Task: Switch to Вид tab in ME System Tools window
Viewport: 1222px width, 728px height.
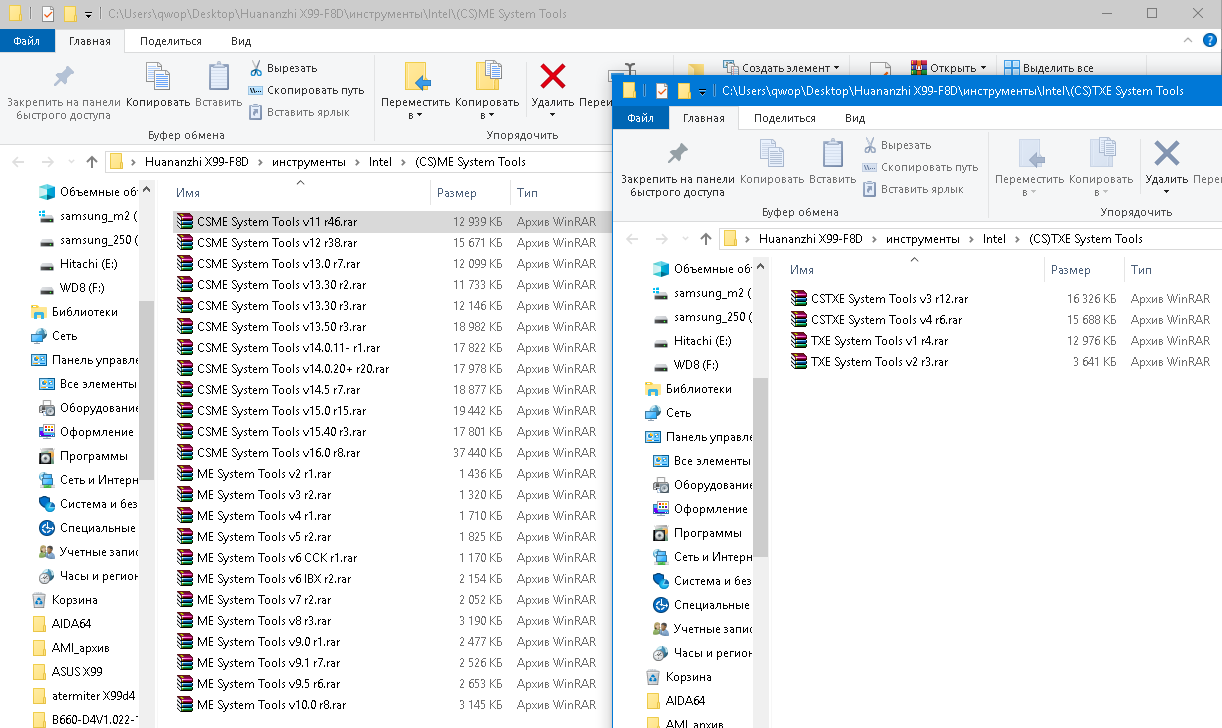Action: pyautogui.click(x=241, y=41)
